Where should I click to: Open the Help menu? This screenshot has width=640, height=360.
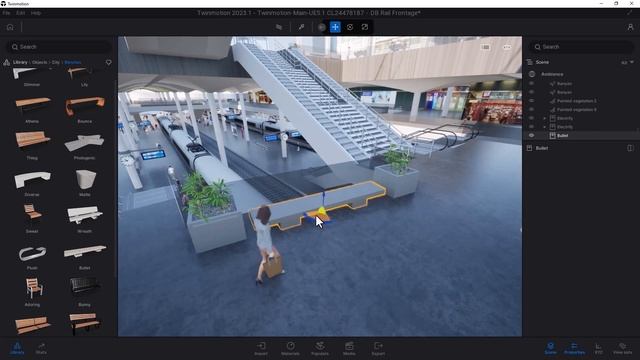pos(36,13)
